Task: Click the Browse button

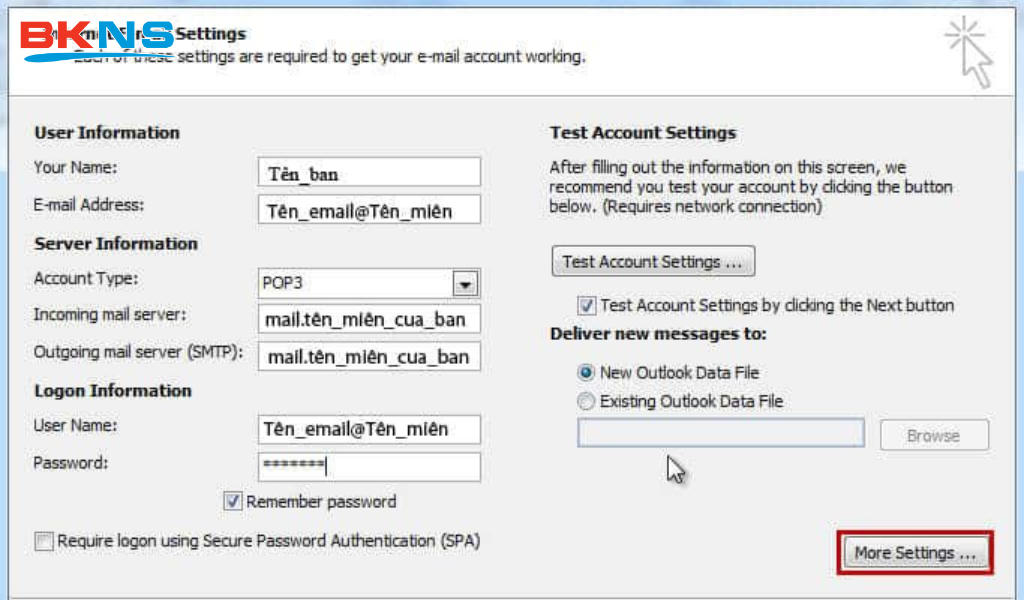Action: [x=933, y=436]
